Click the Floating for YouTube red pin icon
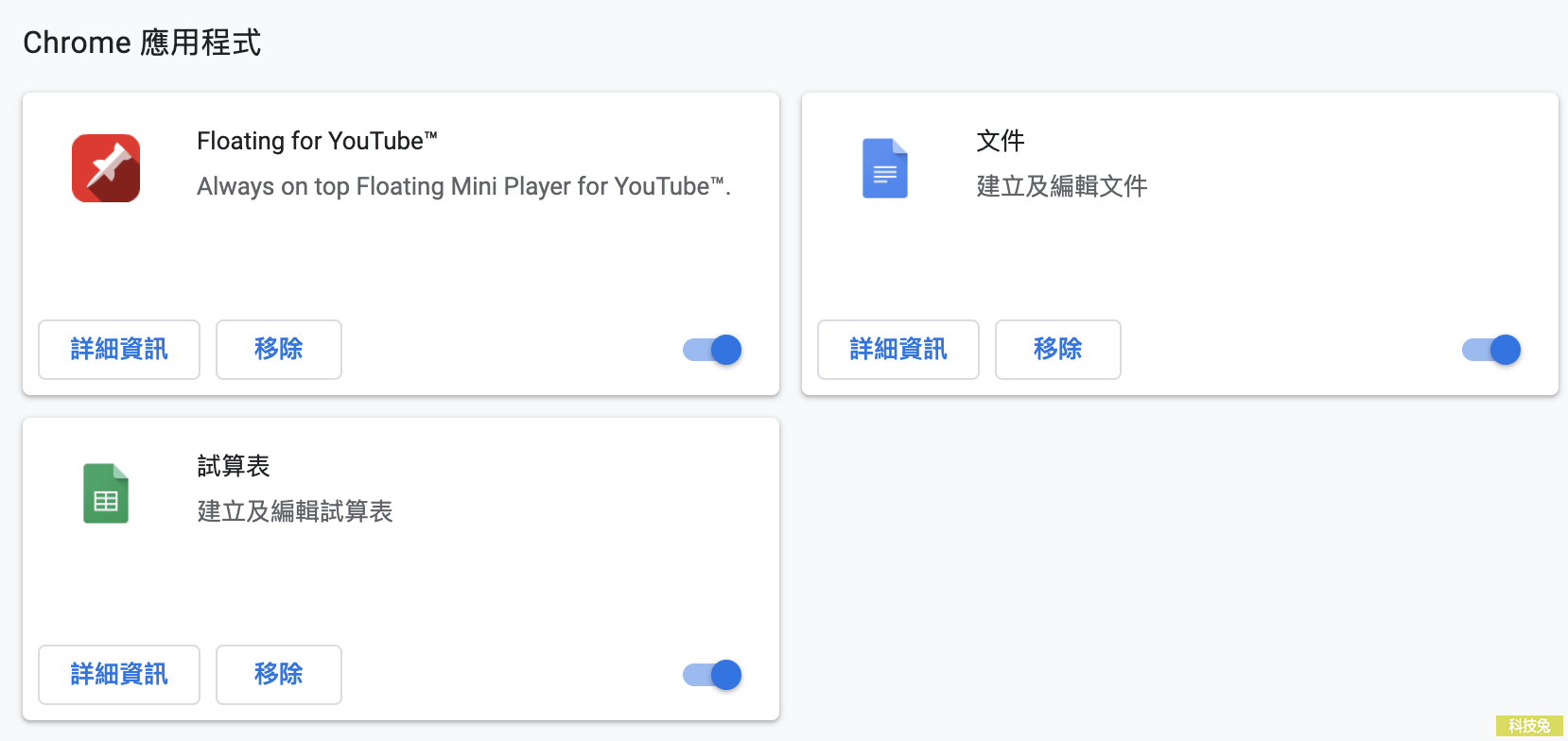 [106, 168]
